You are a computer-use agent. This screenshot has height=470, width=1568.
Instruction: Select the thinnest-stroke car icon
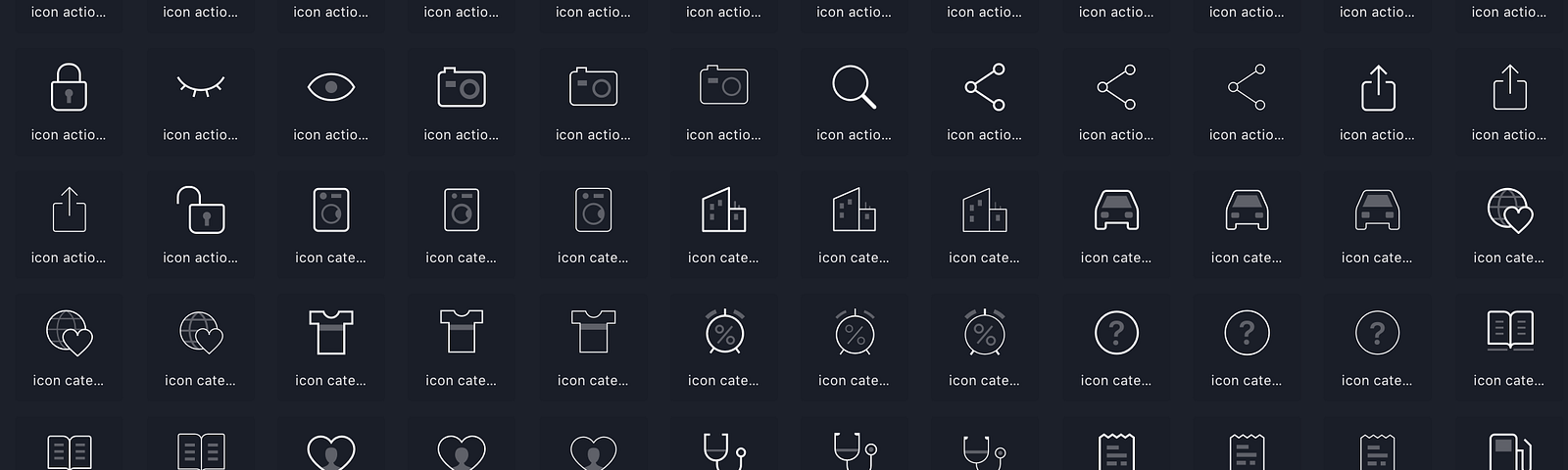(x=1377, y=211)
